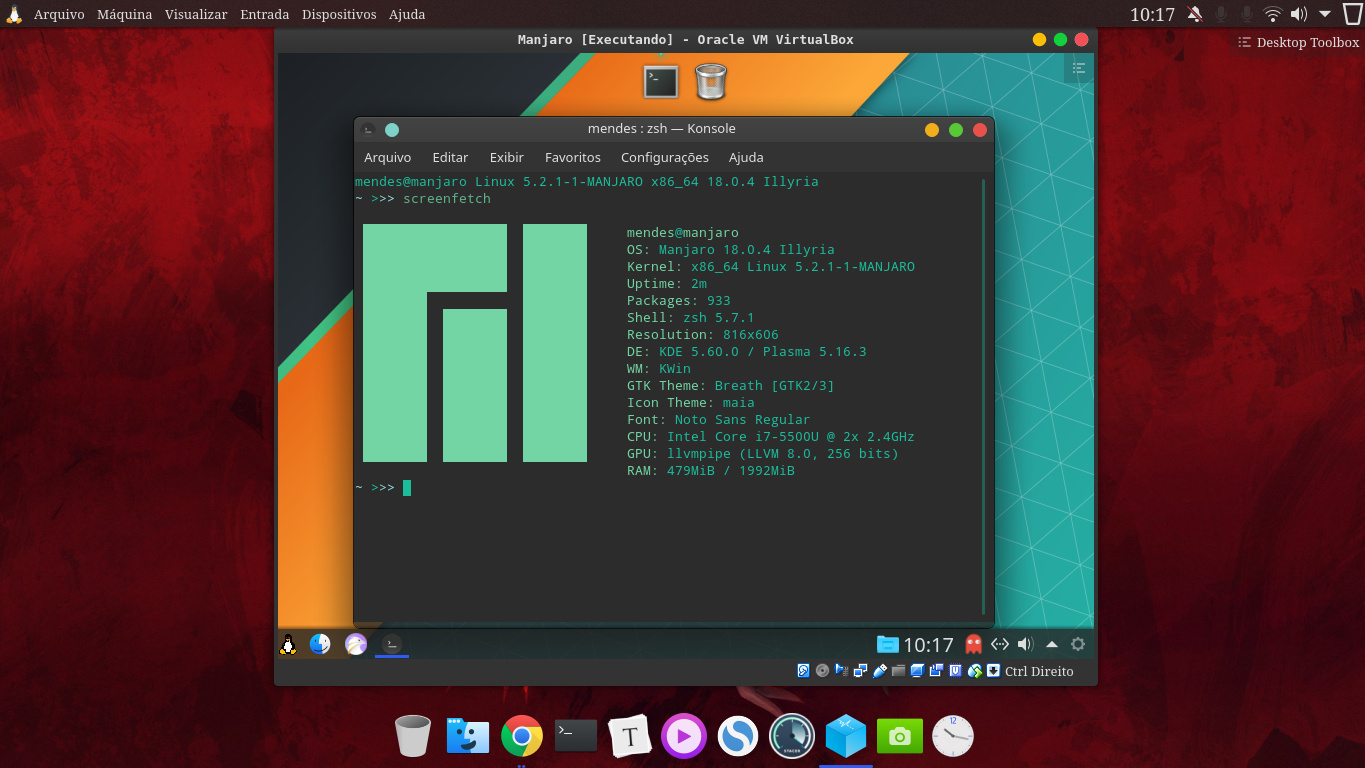Image resolution: width=1365 pixels, height=768 pixels.
Task: Open the trash icon on the Manjaro desktop
Action: coord(710,82)
